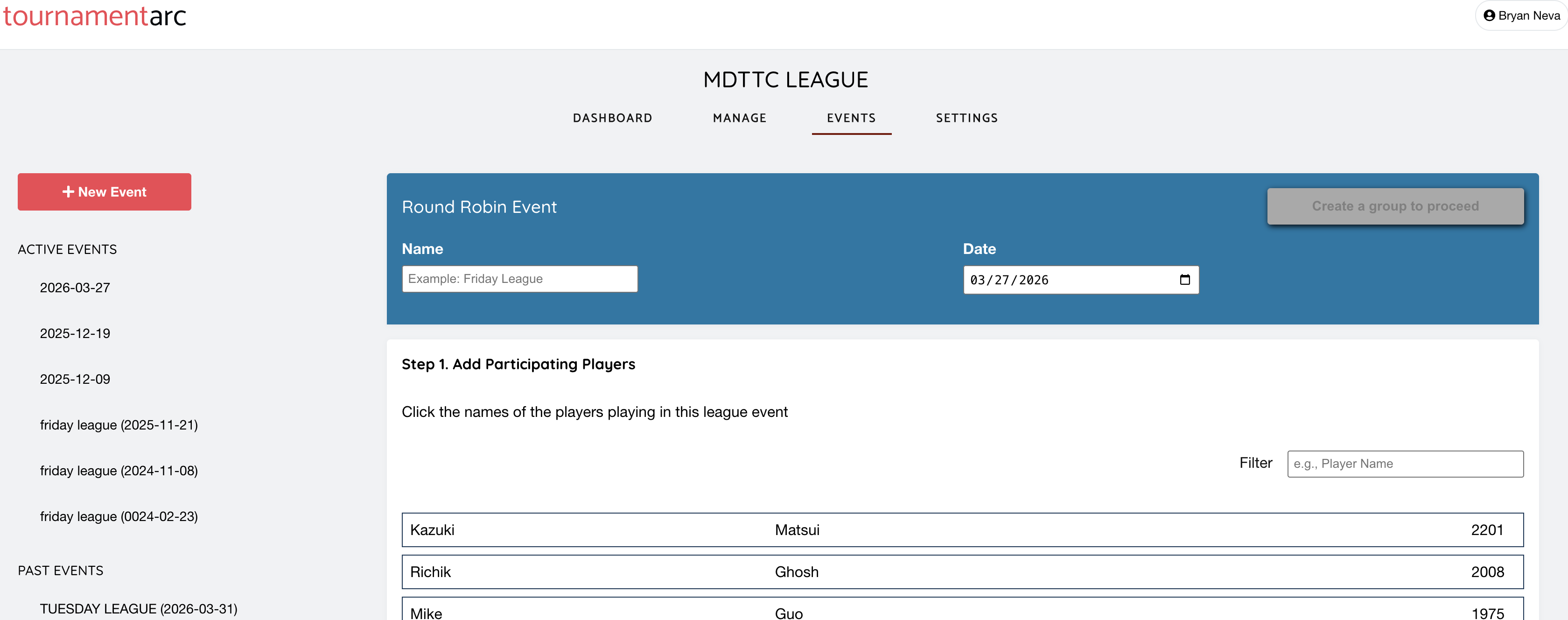Click the New Event button
This screenshot has width=1568, height=620.
coord(104,191)
